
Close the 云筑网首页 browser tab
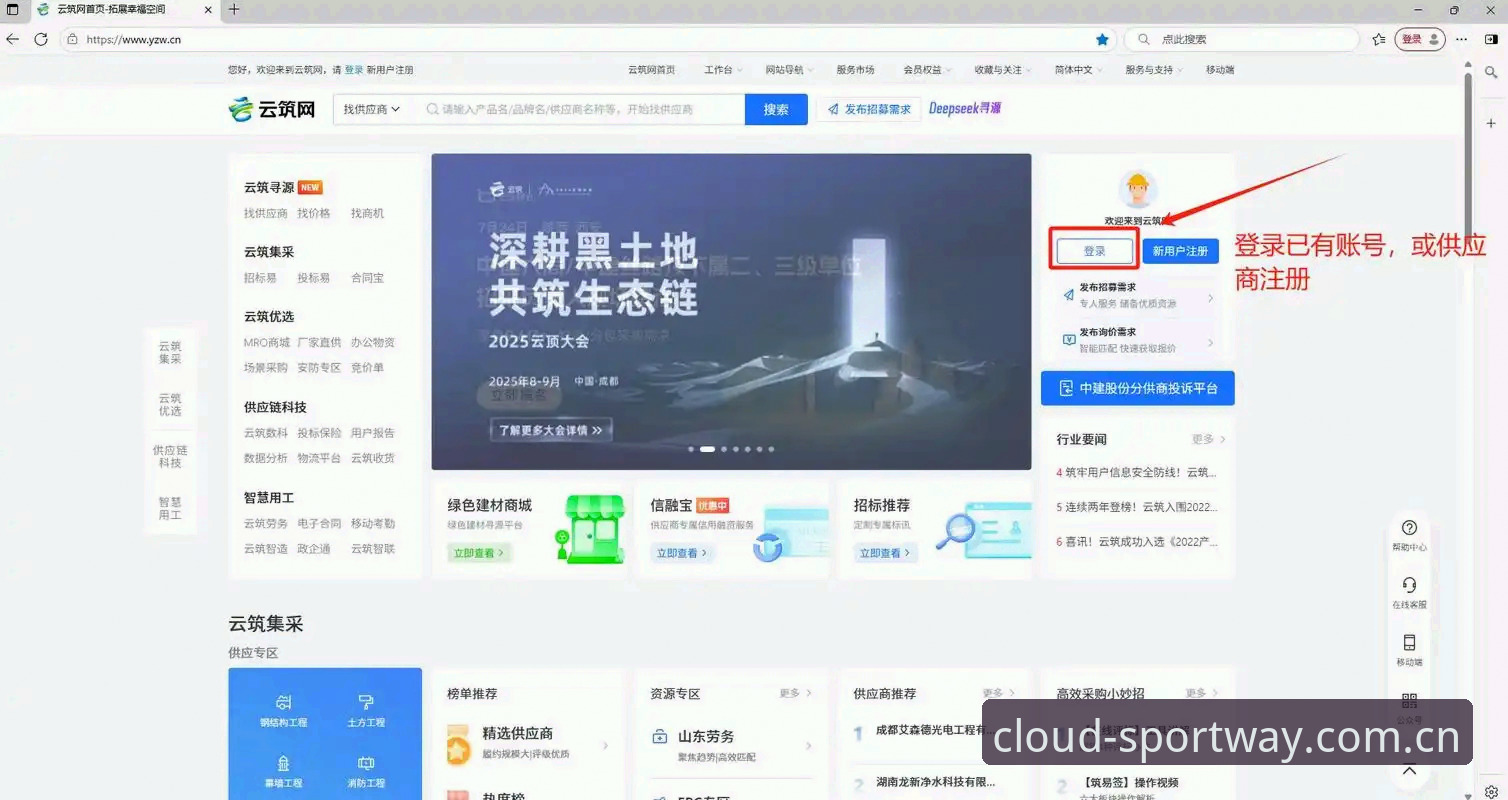point(207,10)
